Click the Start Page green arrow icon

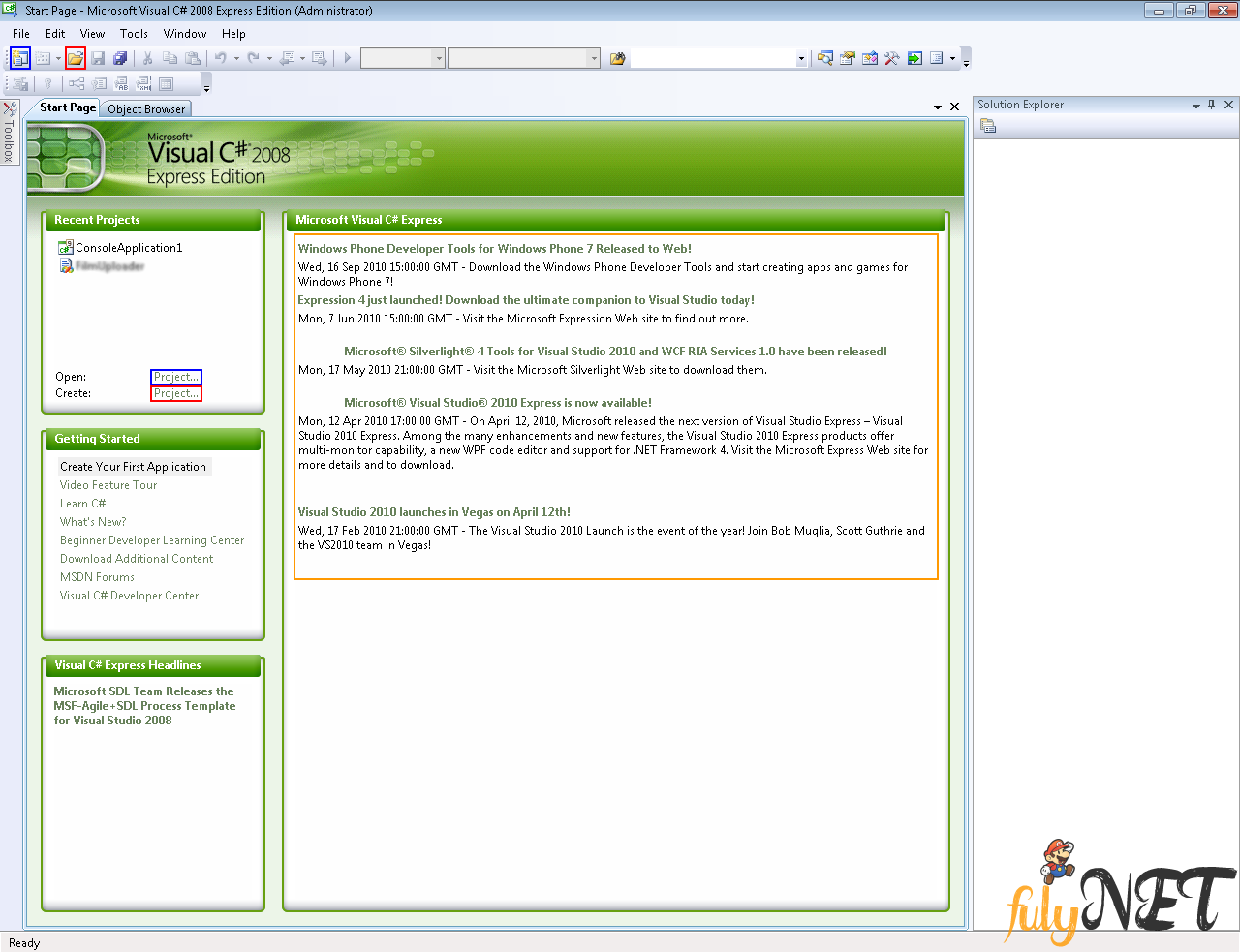tap(914, 58)
